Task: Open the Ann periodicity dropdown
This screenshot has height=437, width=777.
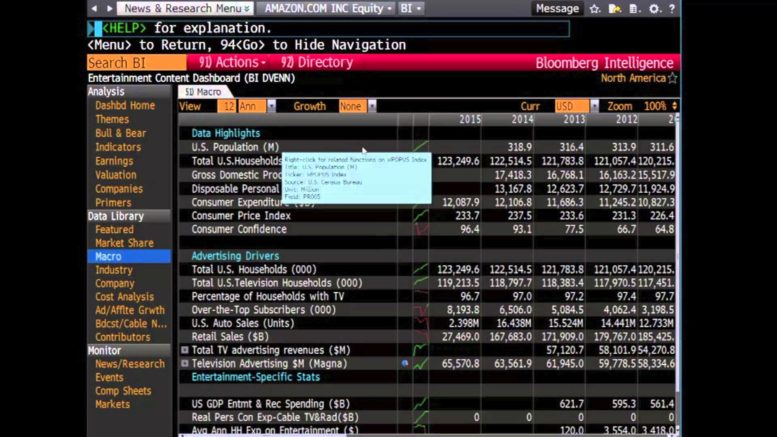Action: pos(251,106)
